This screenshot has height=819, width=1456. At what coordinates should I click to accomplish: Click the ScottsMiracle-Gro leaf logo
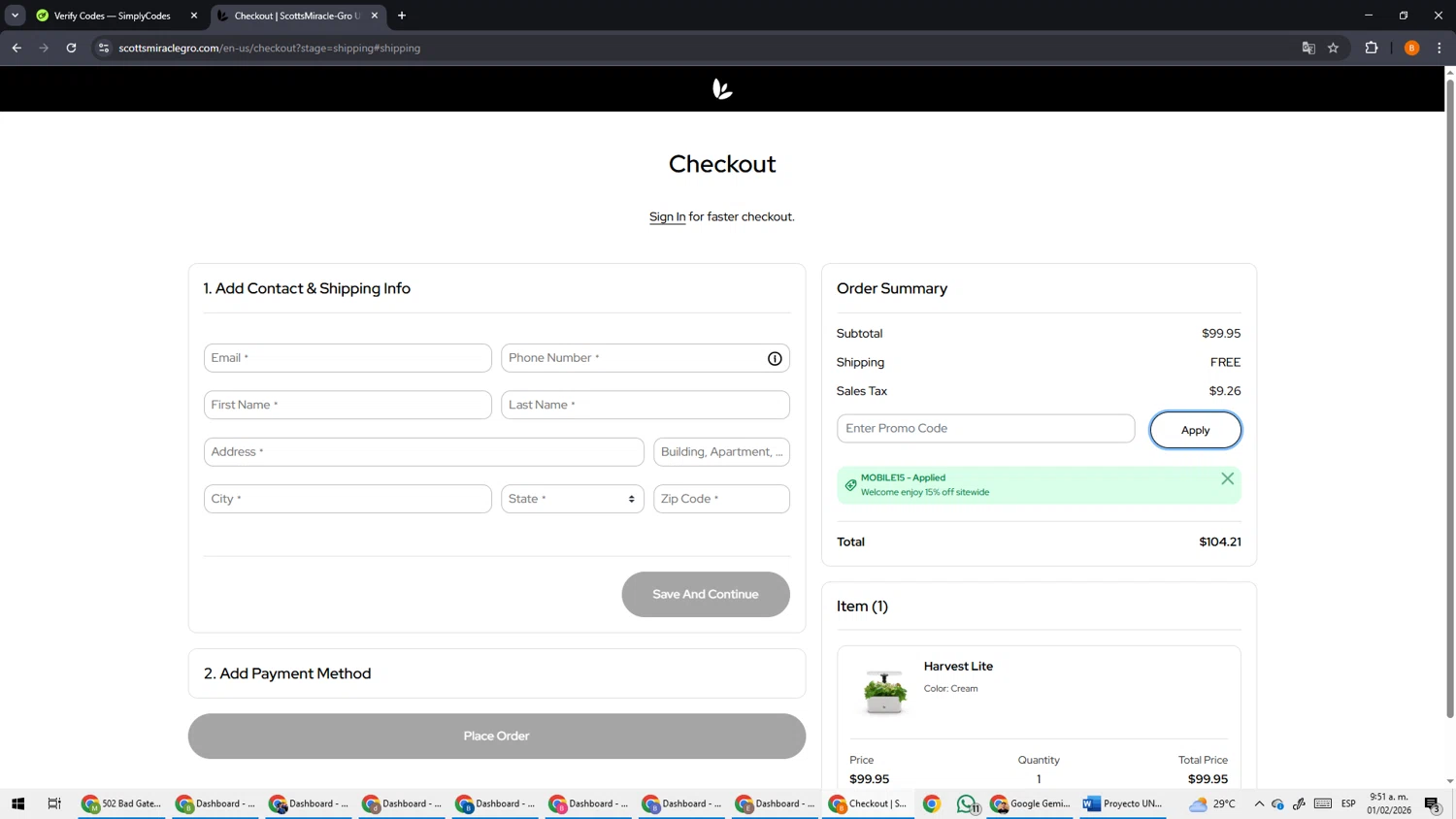(x=722, y=89)
